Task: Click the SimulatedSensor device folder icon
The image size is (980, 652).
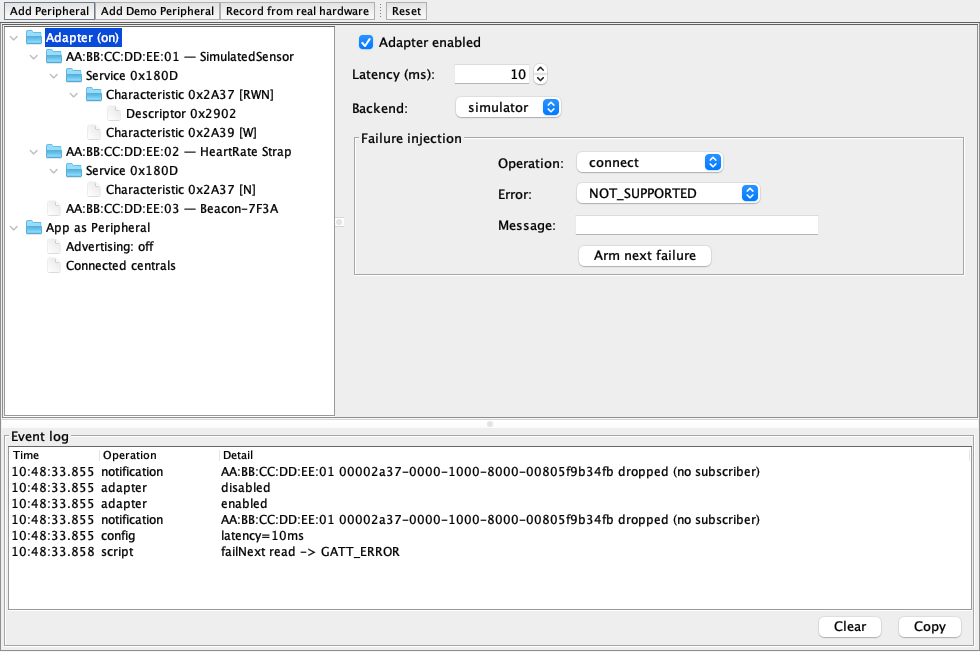Action: click(x=54, y=57)
